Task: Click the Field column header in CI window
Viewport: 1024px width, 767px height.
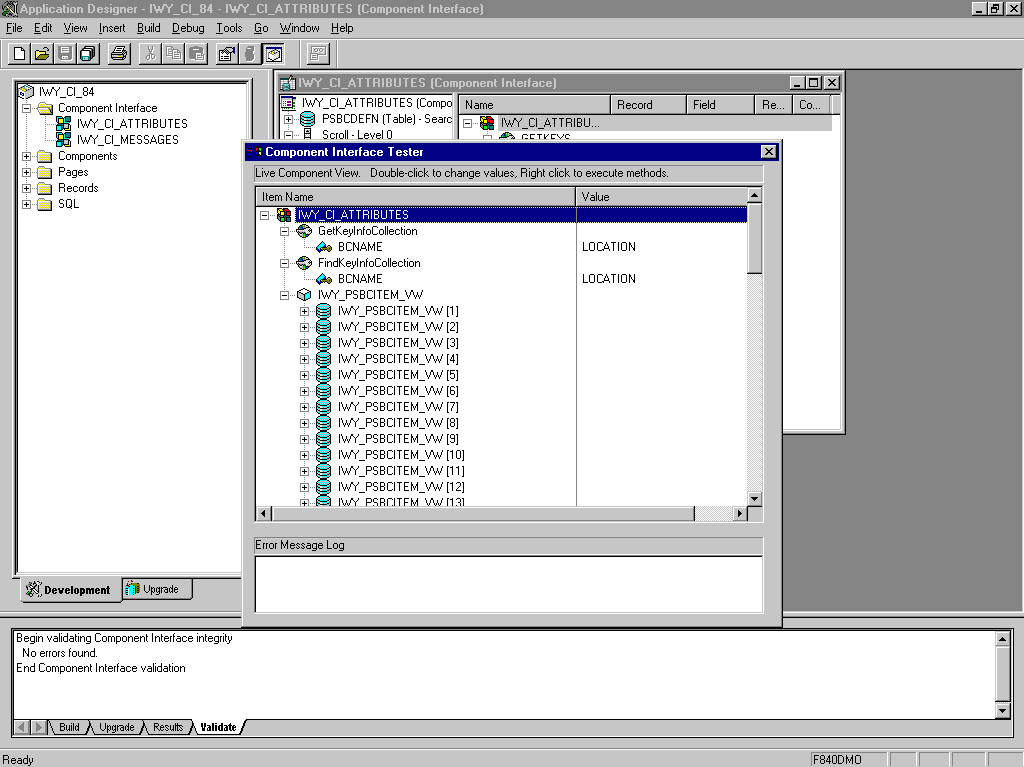Action: (x=721, y=105)
